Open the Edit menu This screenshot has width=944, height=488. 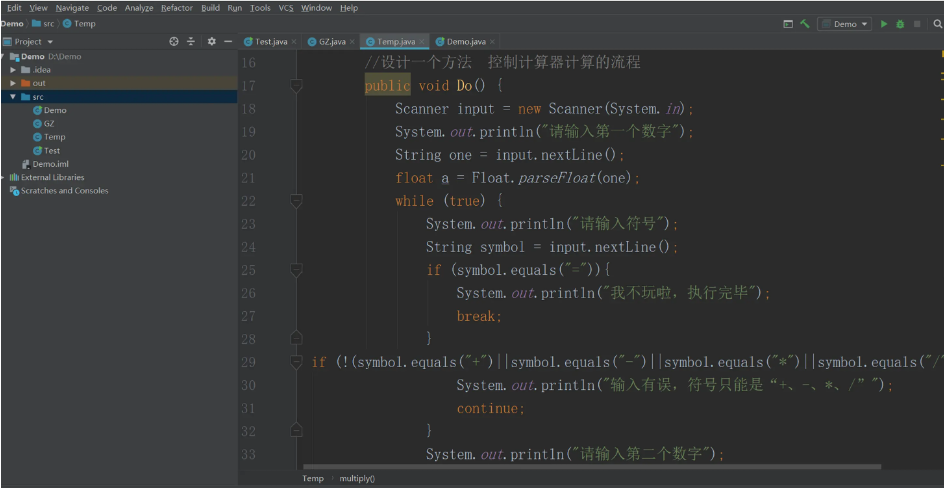pyautogui.click(x=14, y=8)
